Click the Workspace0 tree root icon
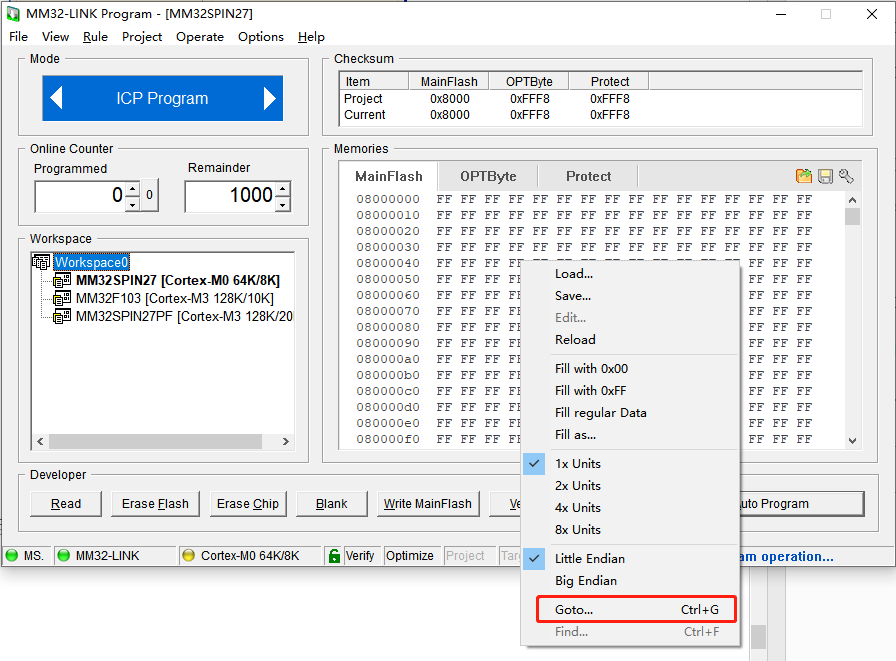The width and height of the screenshot is (896, 661). (41, 262)
